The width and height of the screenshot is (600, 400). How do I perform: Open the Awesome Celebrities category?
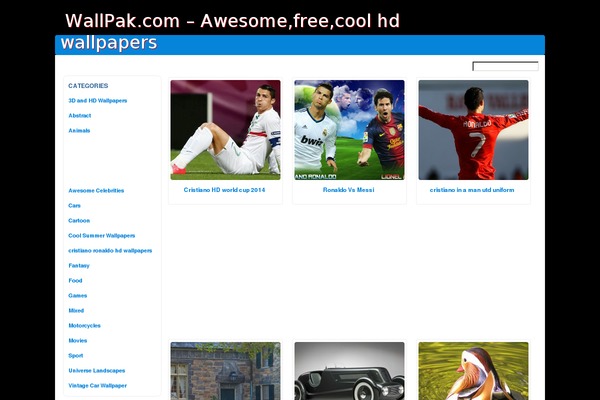pyautogui.click(x=96, y=191)
